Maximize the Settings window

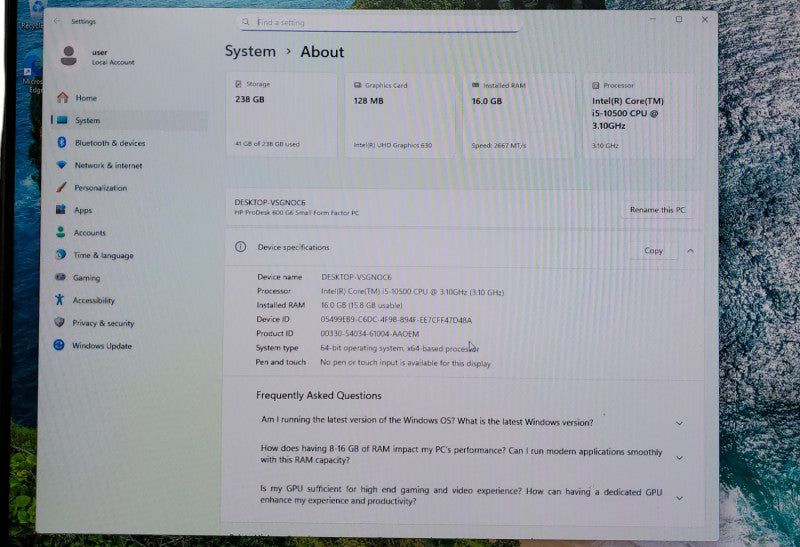tap(679, 19)
